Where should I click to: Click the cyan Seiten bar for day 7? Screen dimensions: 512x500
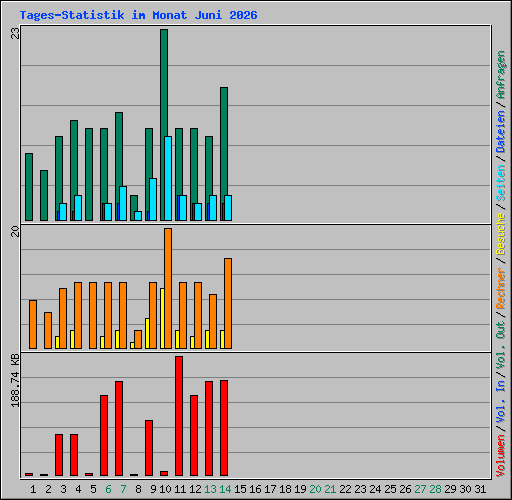click(123, 203)
